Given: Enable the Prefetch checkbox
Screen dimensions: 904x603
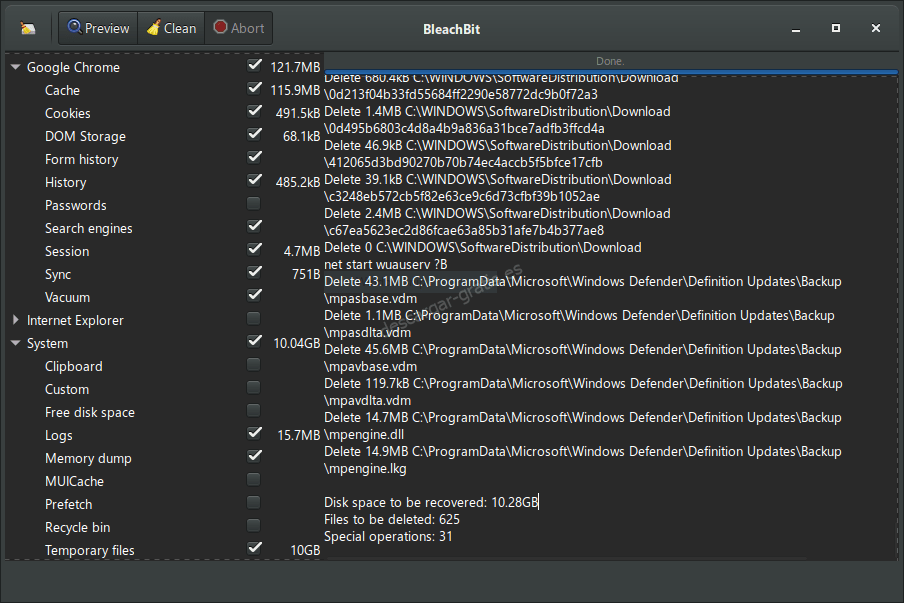Looking at the screenshot, I should point(254,501).
